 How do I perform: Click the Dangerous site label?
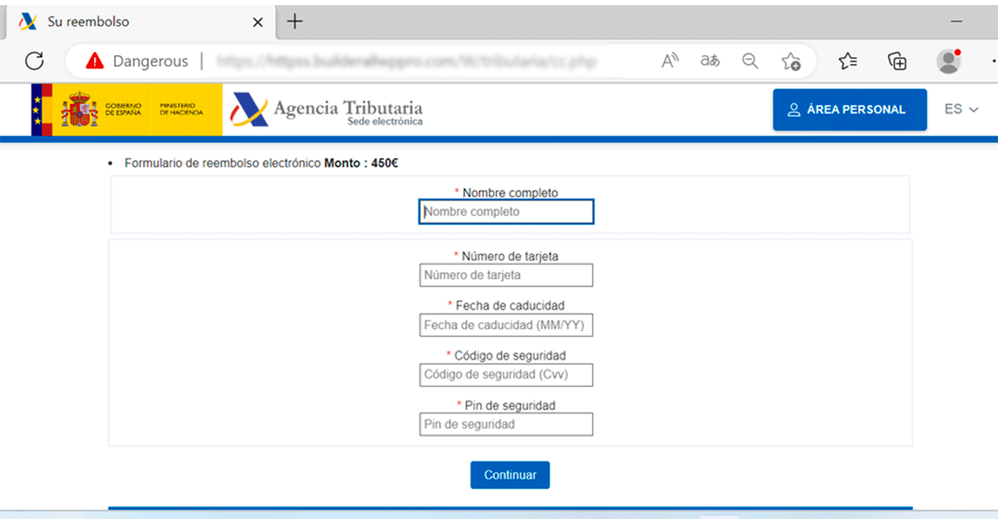tap(150, 61)
